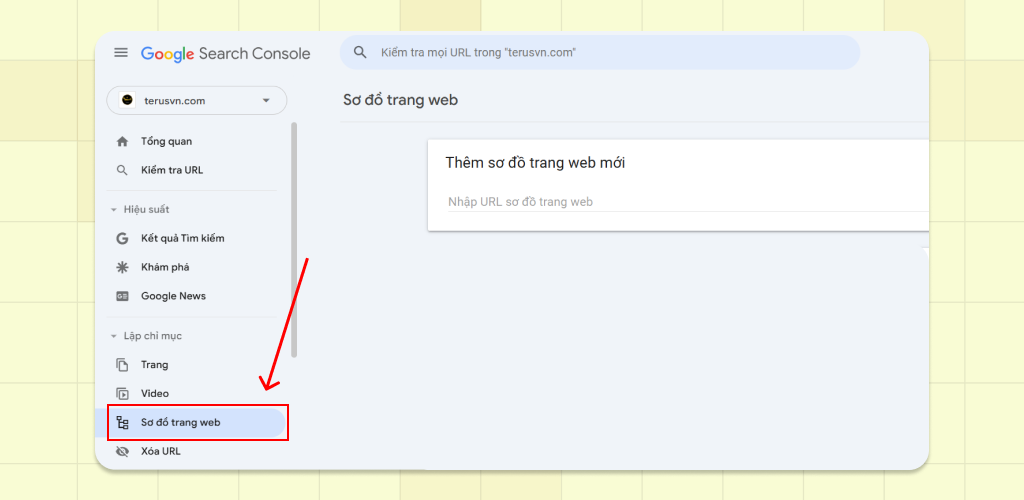
Task: Click the Tổng quan home icon
Action: [121, 142]
